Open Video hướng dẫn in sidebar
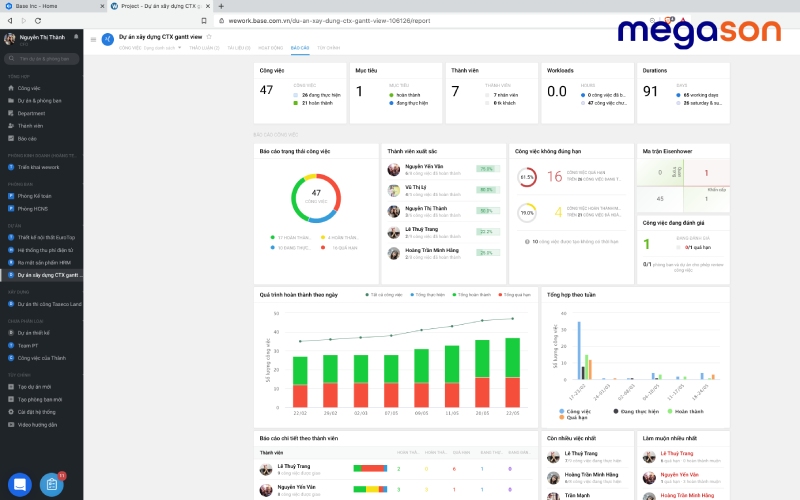800x500 pixels. coord(37,424)
